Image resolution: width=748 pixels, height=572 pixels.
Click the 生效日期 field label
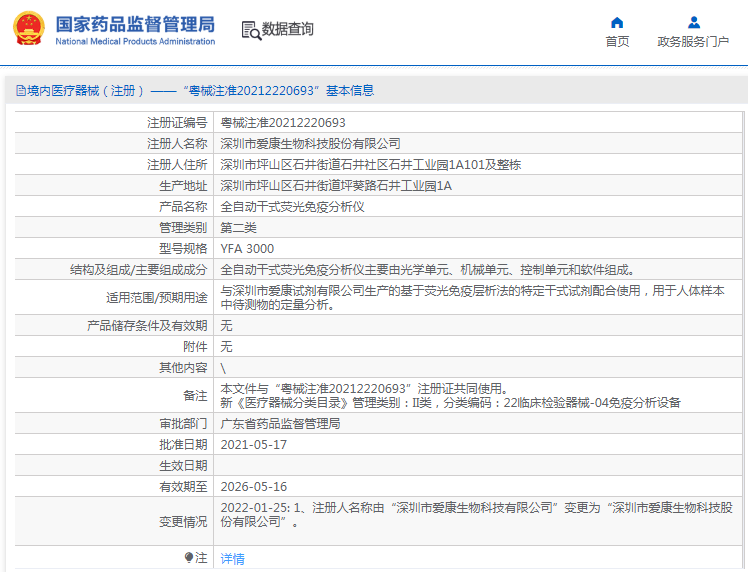pyautogui.click(x=183, y=466)
